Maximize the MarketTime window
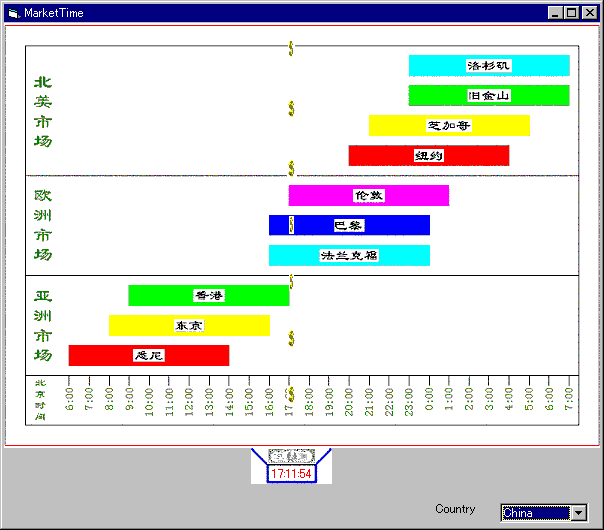This screenshot has width=604, height=530. click(x=572, y=13)
